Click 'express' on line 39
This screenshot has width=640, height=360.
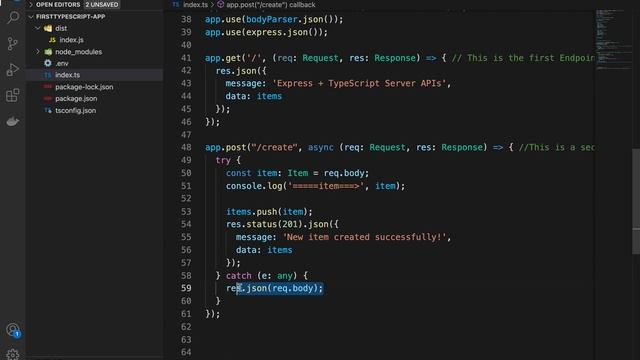click(264, 32)
